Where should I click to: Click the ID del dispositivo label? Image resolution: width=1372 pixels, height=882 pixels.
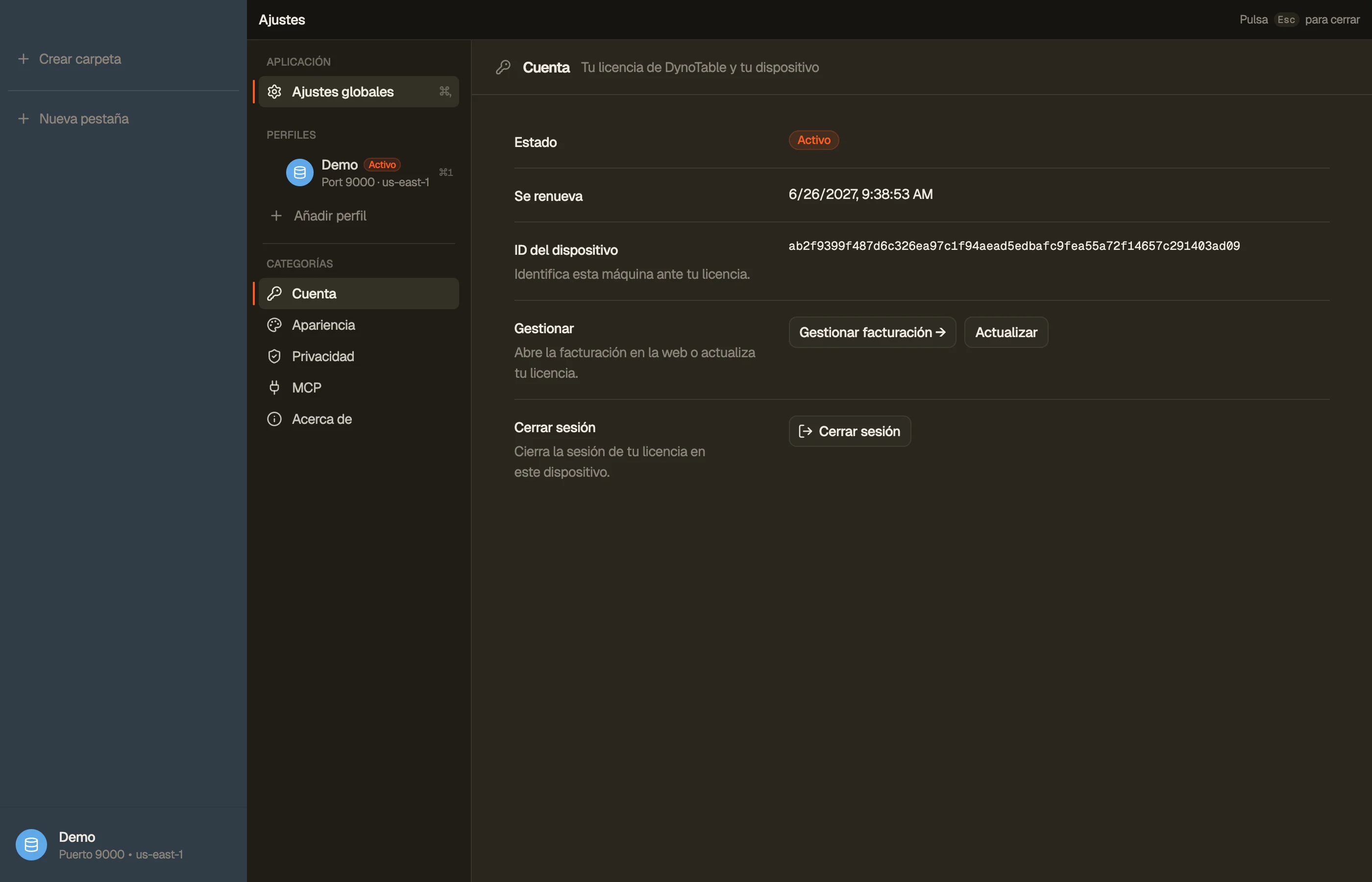(566, 250)
